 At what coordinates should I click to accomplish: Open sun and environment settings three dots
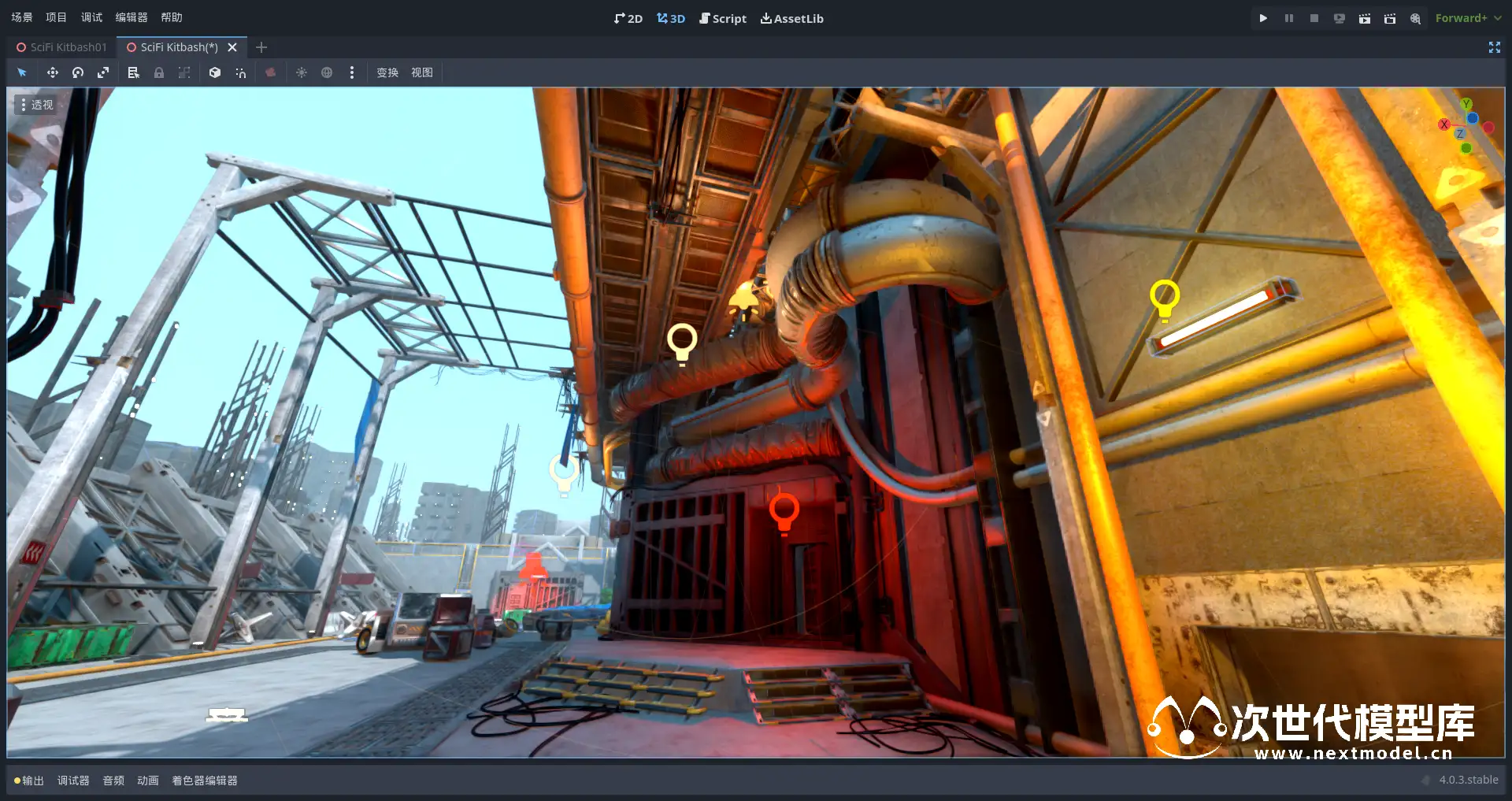352,72
